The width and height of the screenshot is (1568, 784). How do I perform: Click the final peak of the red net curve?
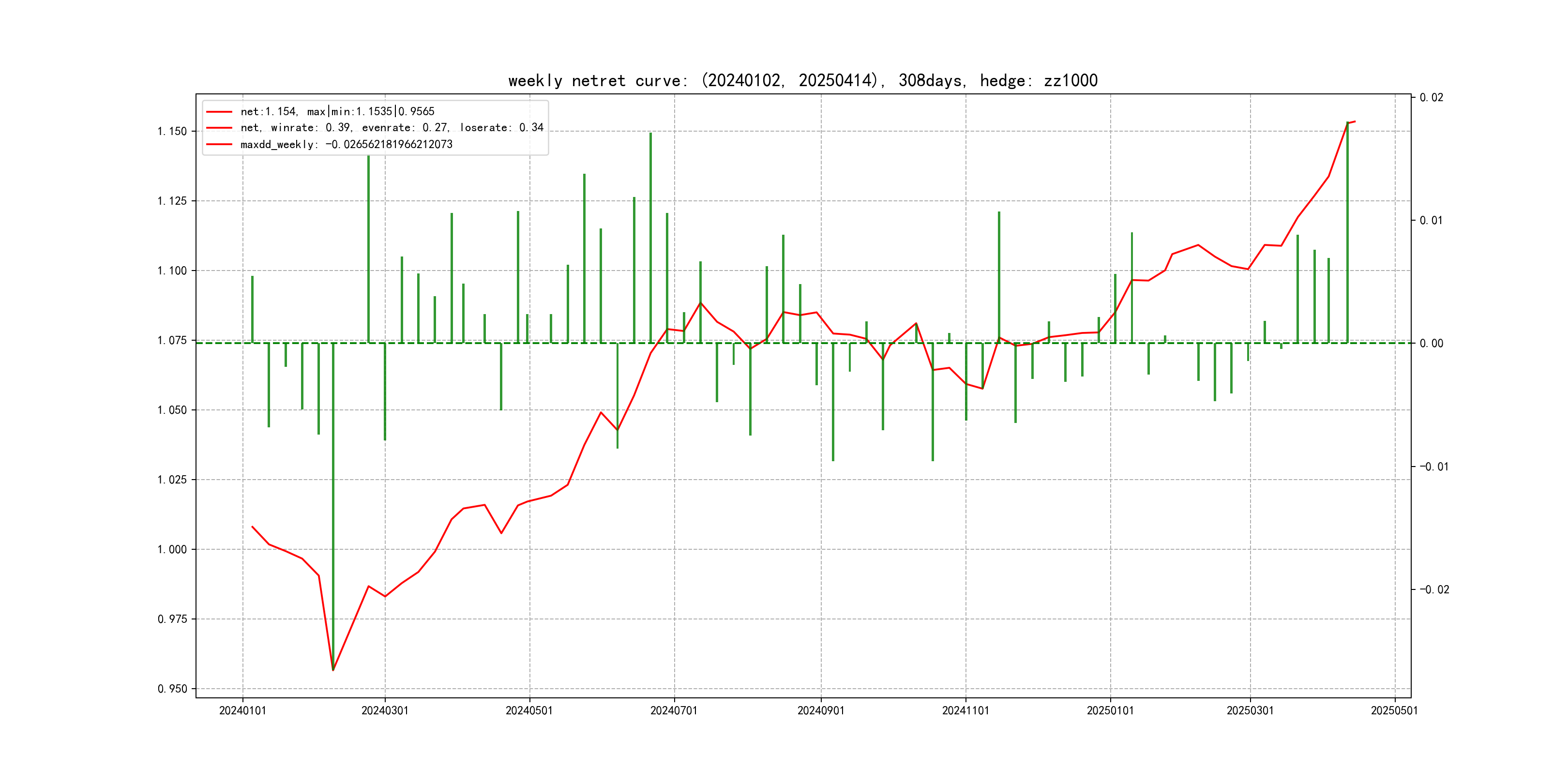click(1355, 122)
